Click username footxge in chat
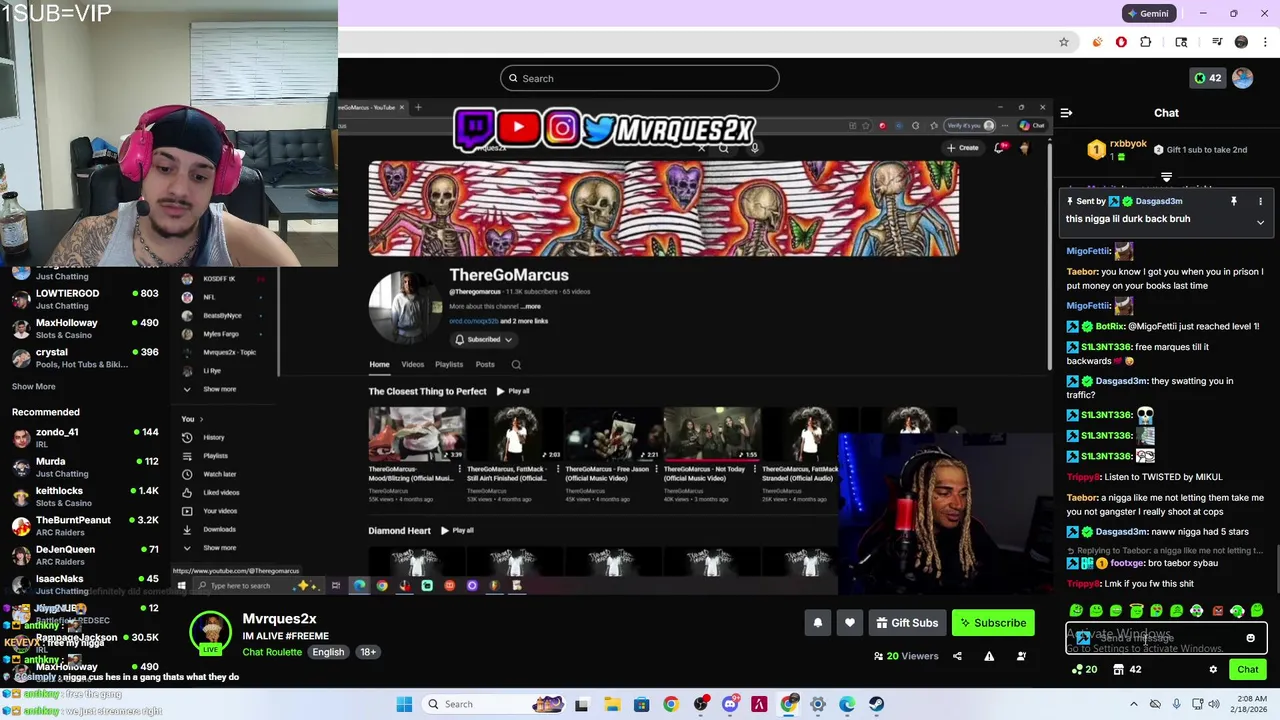Image resolution: width=1280 pixels, height=720 pixels. coord(1128,564)
